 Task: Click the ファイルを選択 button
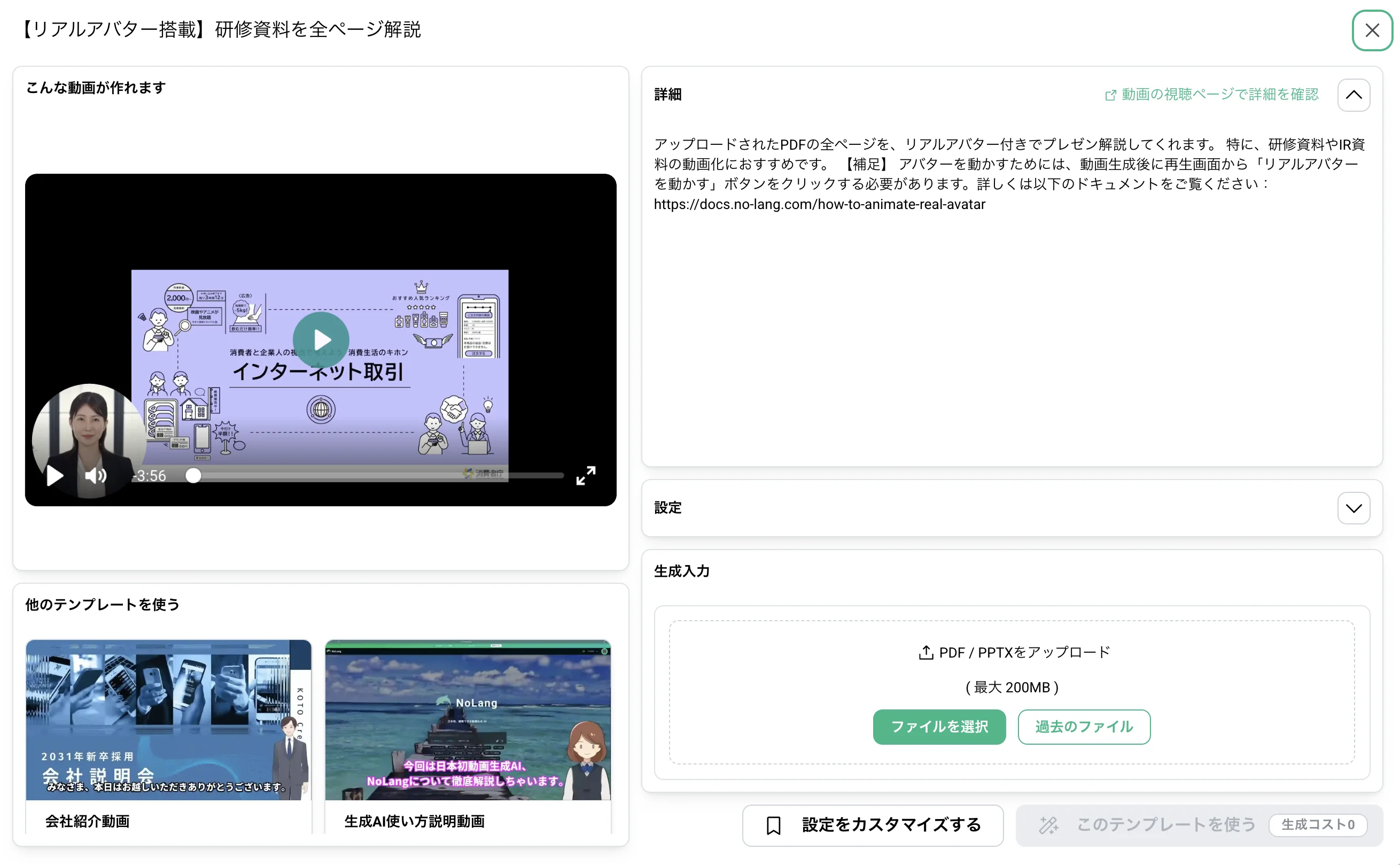939,727
